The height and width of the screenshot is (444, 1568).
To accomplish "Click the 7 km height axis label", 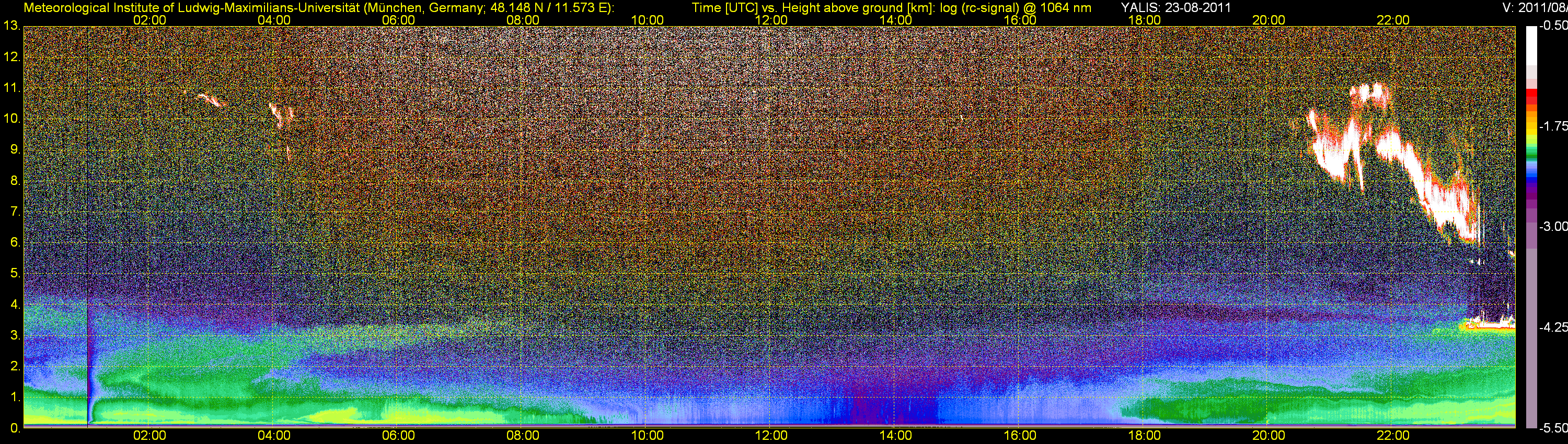I will [x=15, y=212].
